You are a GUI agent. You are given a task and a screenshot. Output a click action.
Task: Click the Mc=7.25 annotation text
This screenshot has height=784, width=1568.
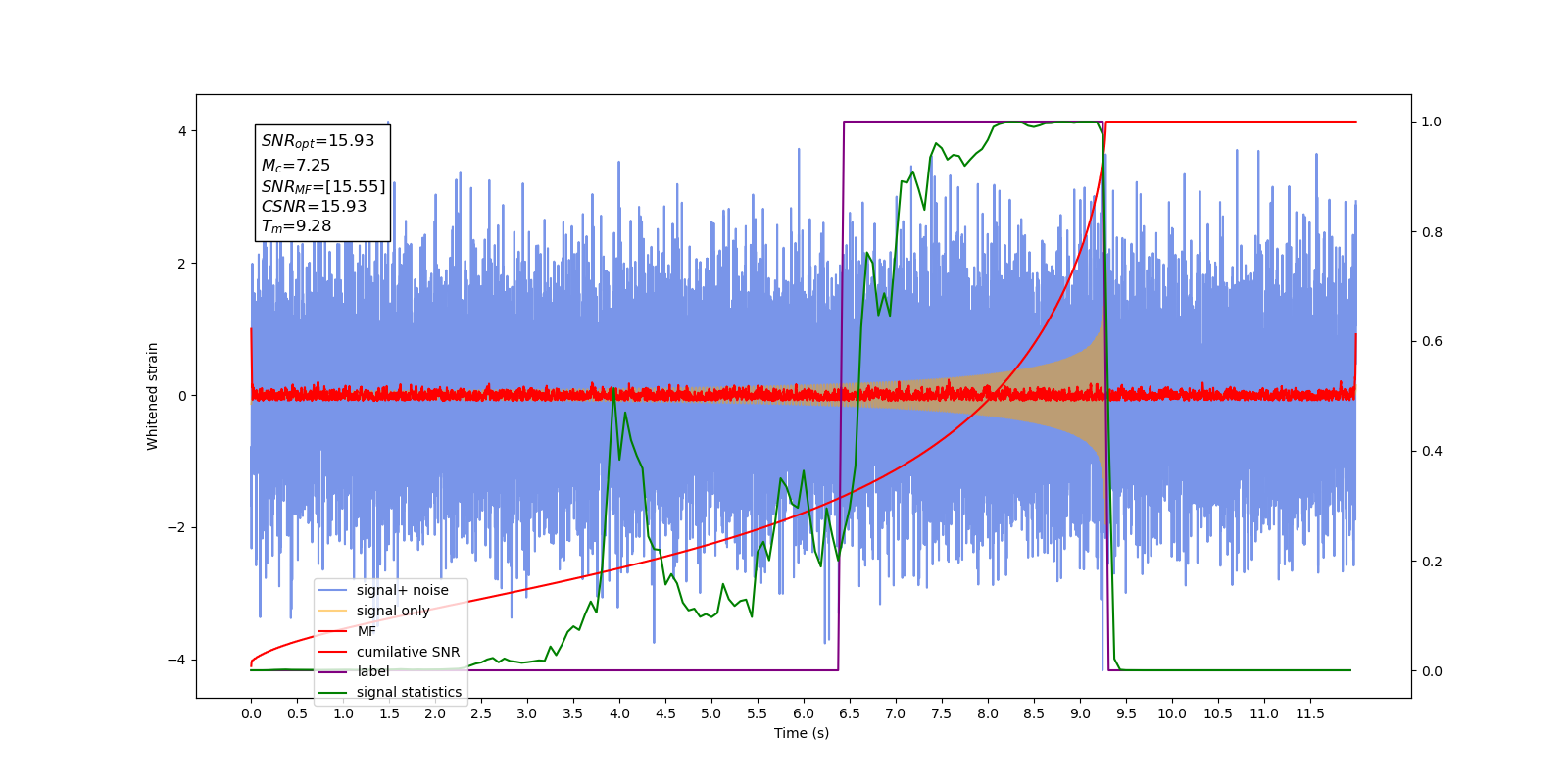[x=295, y=166]
